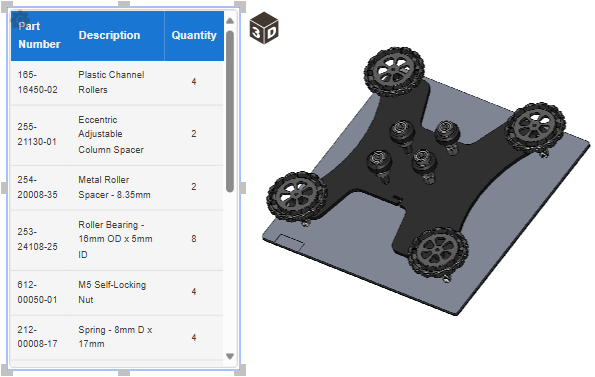
Task: Sort by the Quantity column header
Action: pos(194,35)
